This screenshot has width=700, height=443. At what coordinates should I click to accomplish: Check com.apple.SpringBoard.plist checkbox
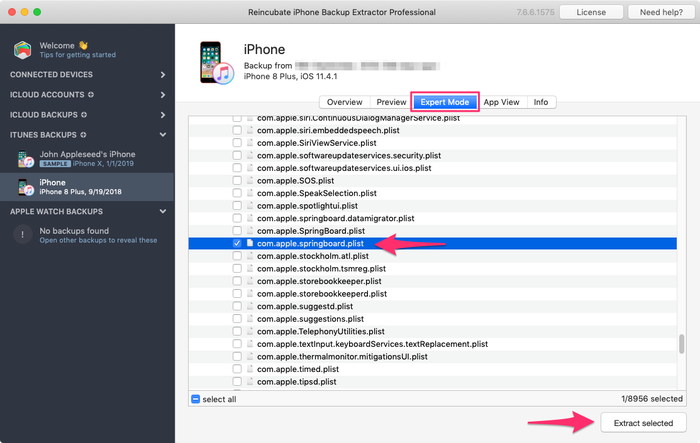237,231
